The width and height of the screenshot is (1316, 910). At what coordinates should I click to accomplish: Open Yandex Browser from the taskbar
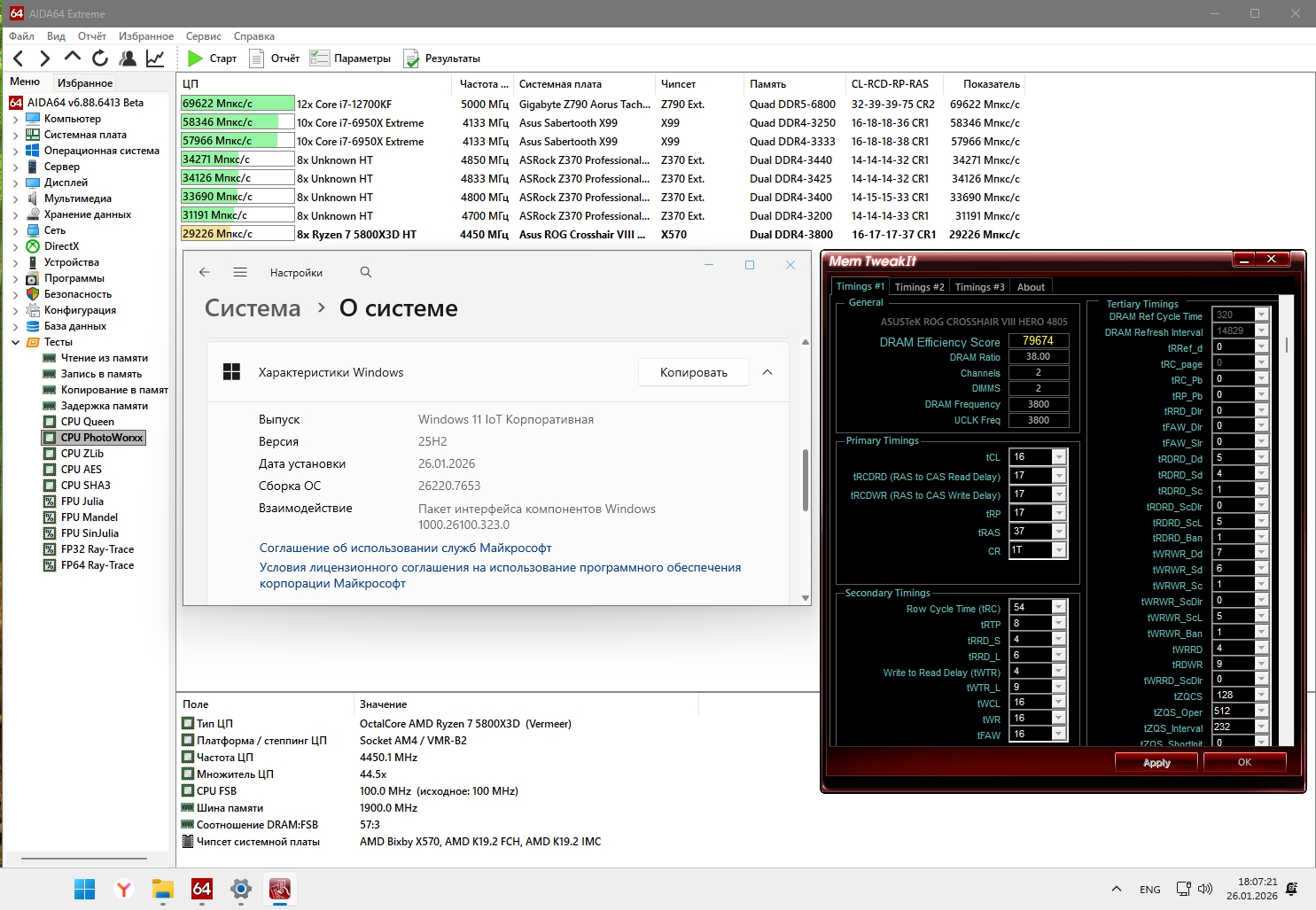(124, 889)
